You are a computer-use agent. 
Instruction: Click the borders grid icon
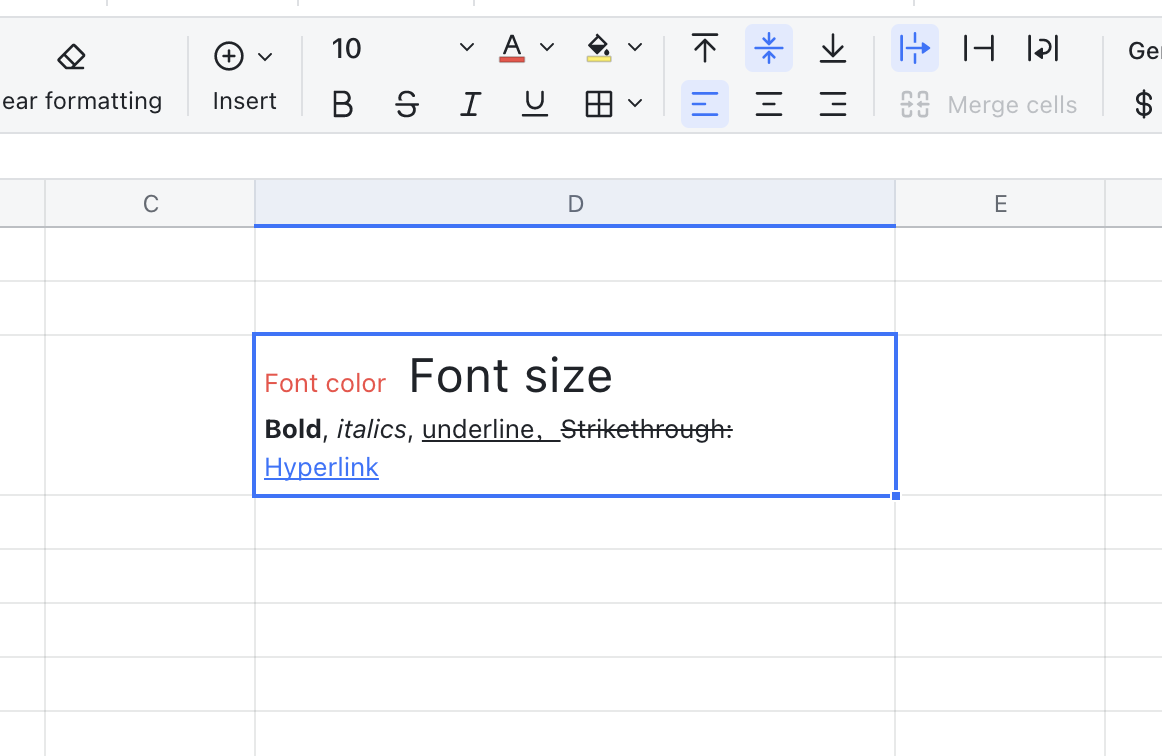pyautogui.click(x=599, y=104)
